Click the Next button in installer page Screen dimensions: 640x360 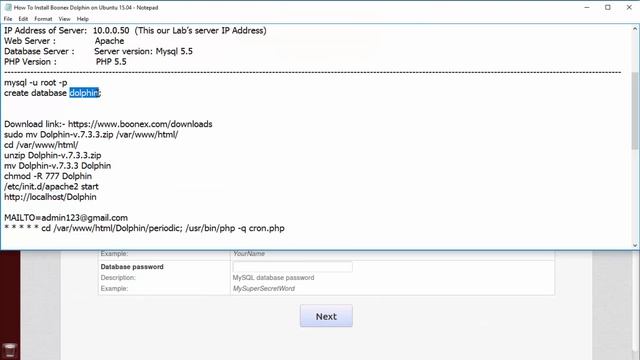[326, 316]
